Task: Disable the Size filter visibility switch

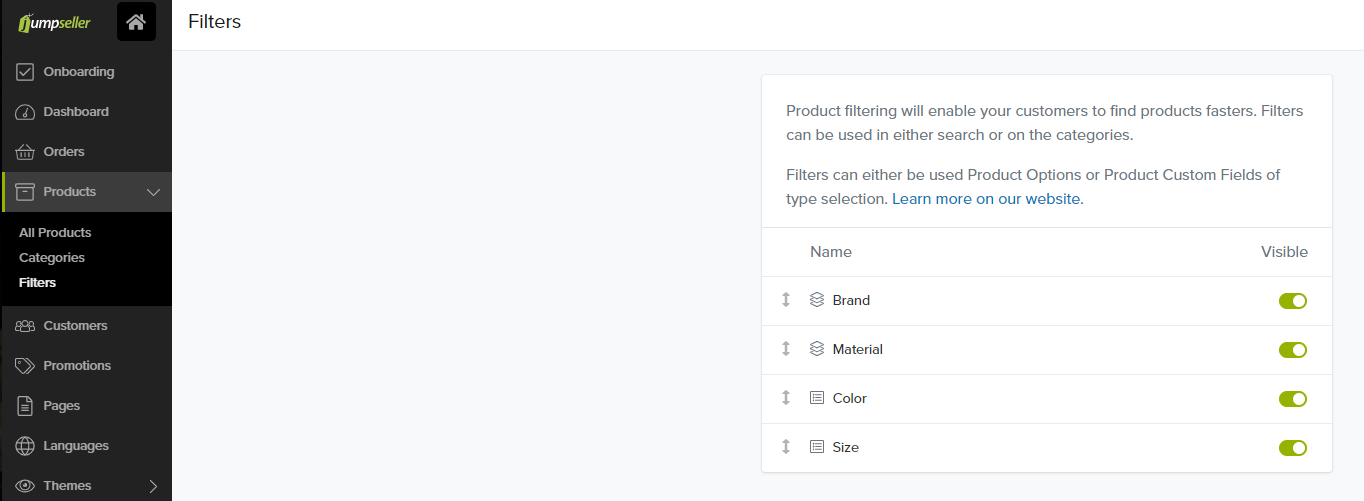Action: 1293,448
